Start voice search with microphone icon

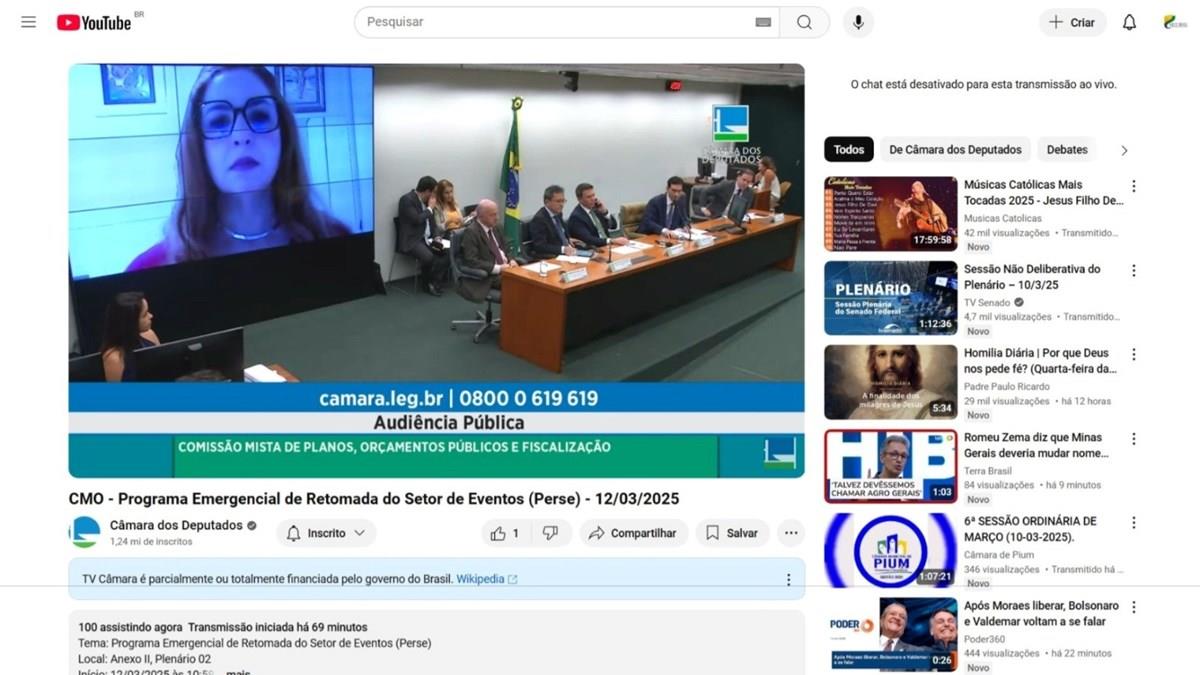coord(858,22)
